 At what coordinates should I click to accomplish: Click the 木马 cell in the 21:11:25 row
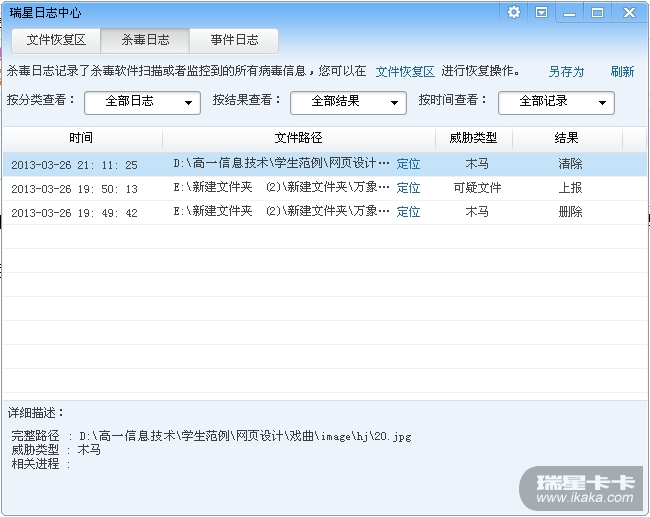477,164
